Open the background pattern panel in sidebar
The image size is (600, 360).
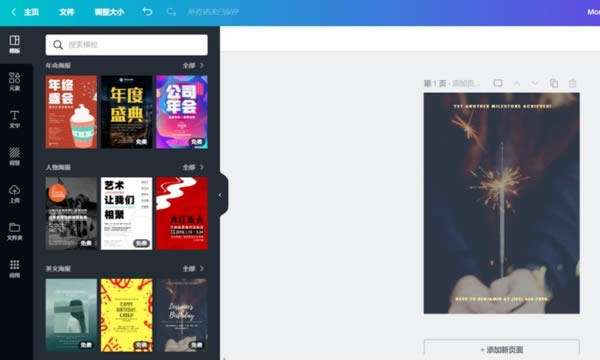15,156
